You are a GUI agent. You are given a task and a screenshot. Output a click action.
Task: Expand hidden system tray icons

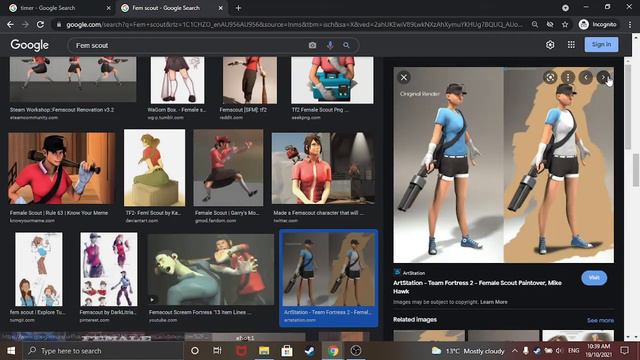(x=515, y=351)
